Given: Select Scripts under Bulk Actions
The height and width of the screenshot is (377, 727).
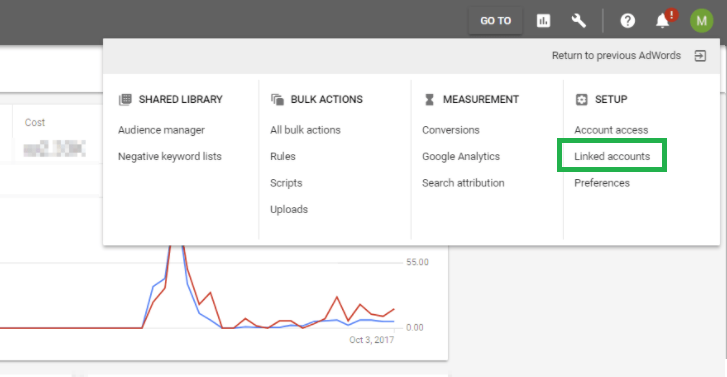Looking at the screenshot, I should (x=286, y=183).
